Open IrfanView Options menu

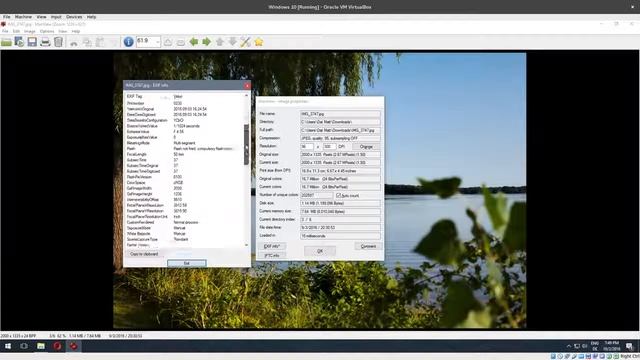pyautogui.click(x=47, y=31)
